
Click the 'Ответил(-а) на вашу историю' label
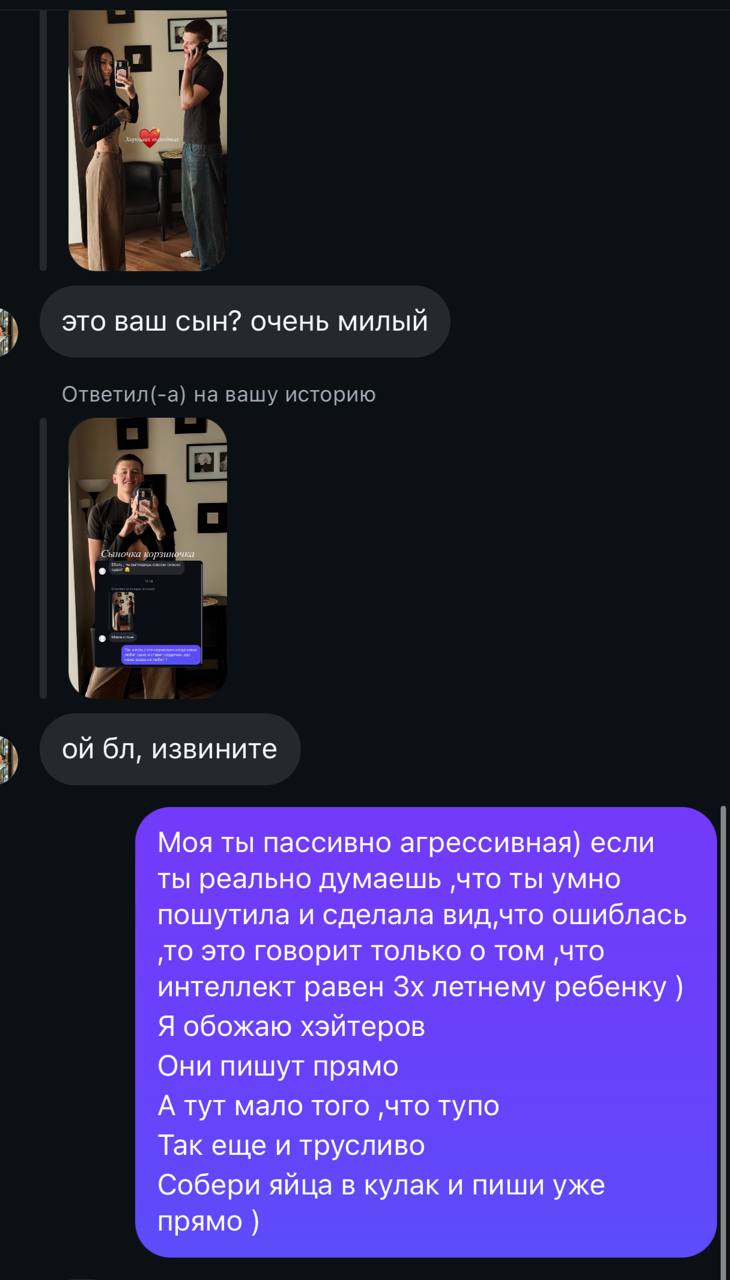pos(219,395)
